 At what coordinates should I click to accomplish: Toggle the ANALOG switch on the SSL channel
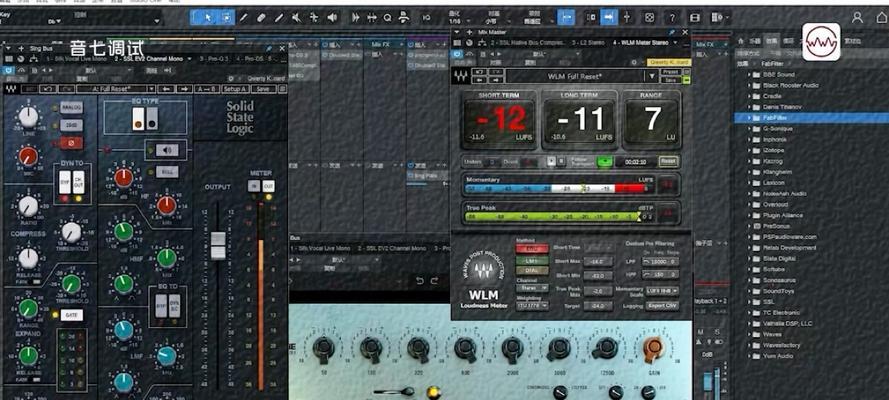point(71,108)
